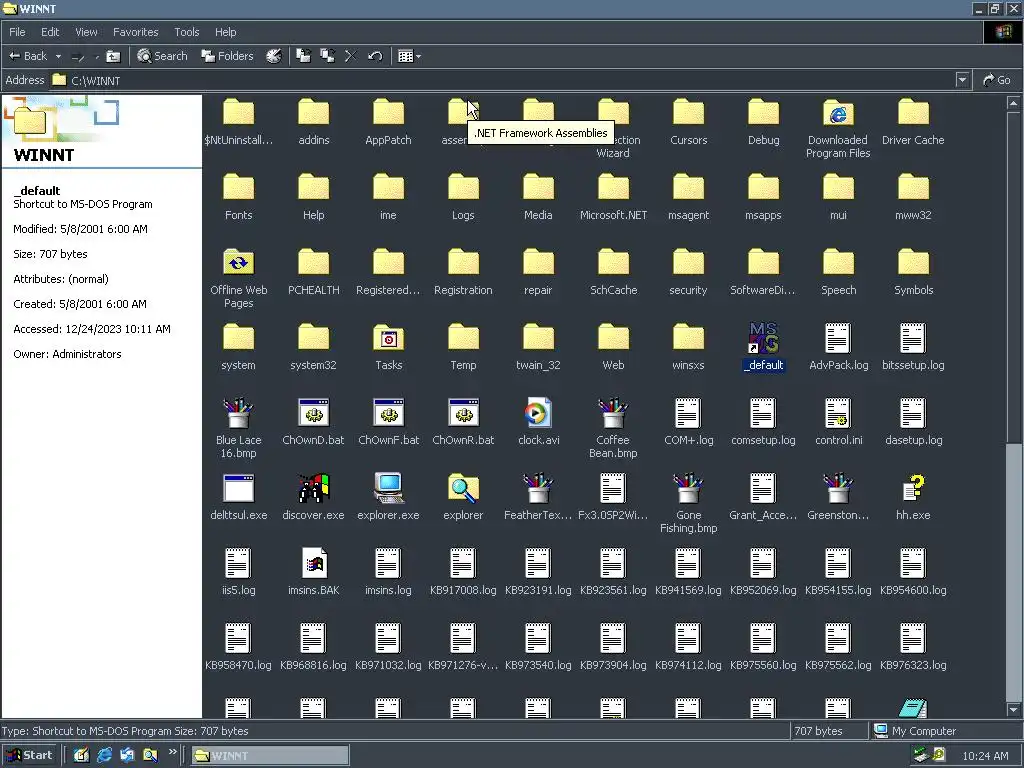
Task: Select the Downloaded Program Files folder
Action: 838,129
